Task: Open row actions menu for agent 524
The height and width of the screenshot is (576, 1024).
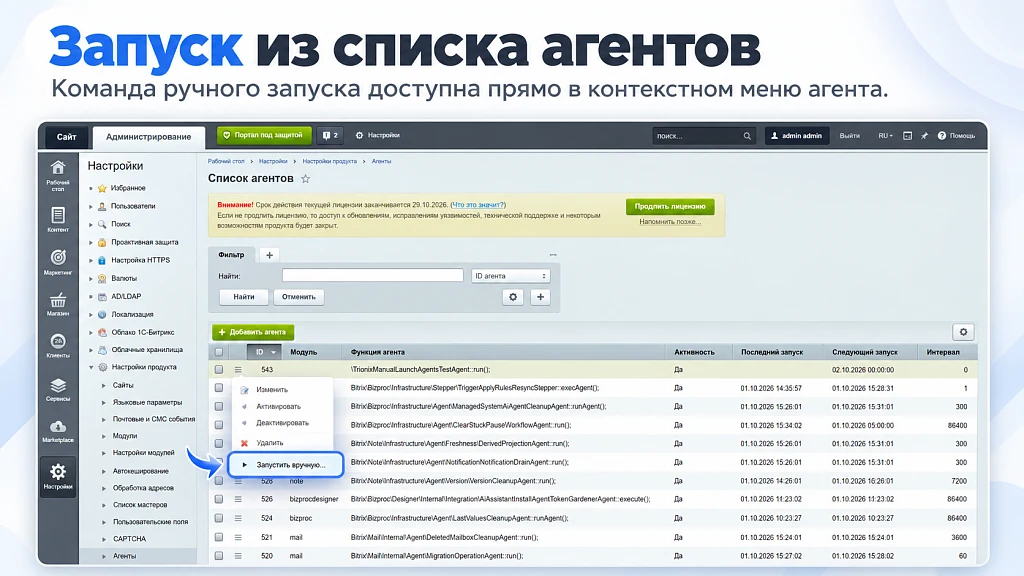Action: (238, 518)
